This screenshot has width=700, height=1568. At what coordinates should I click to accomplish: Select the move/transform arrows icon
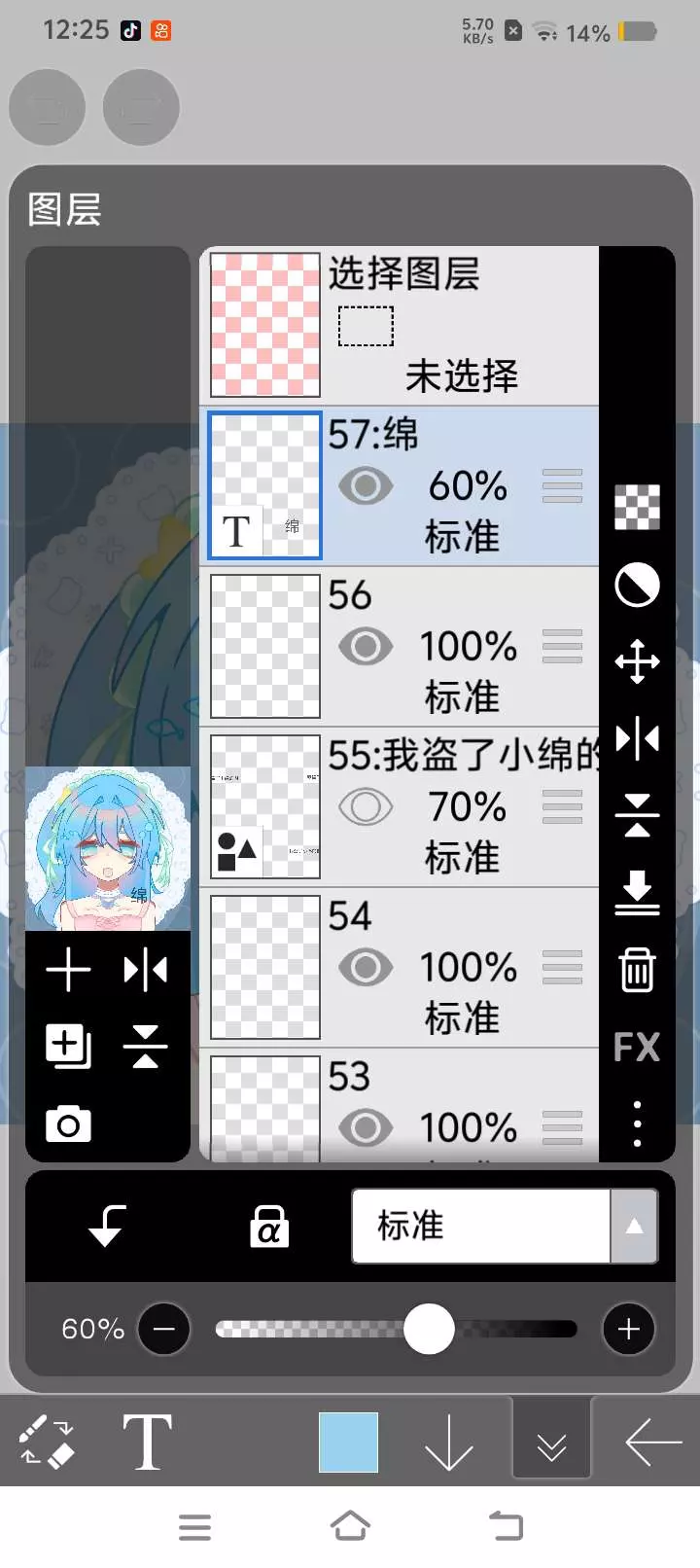click(637, 661)
